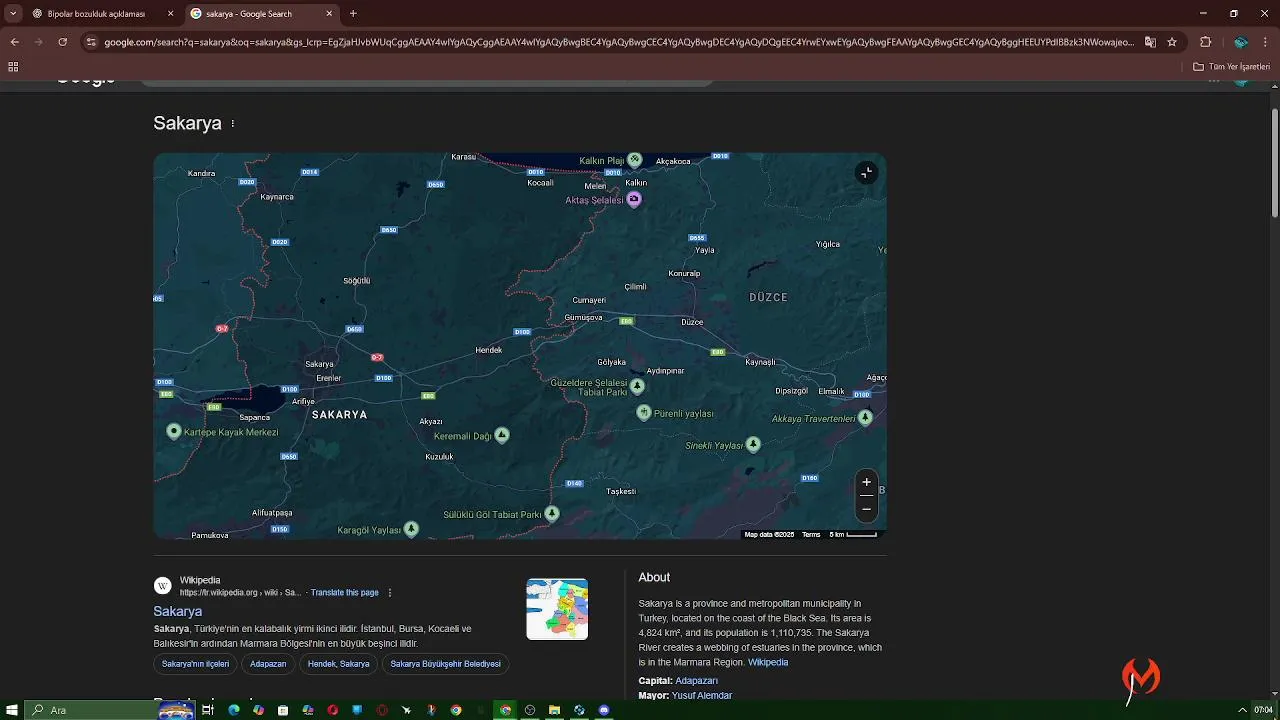
Task: Select Güzeldere Şelalesi Tabiat Parkı pin
Action: point(637,386)
